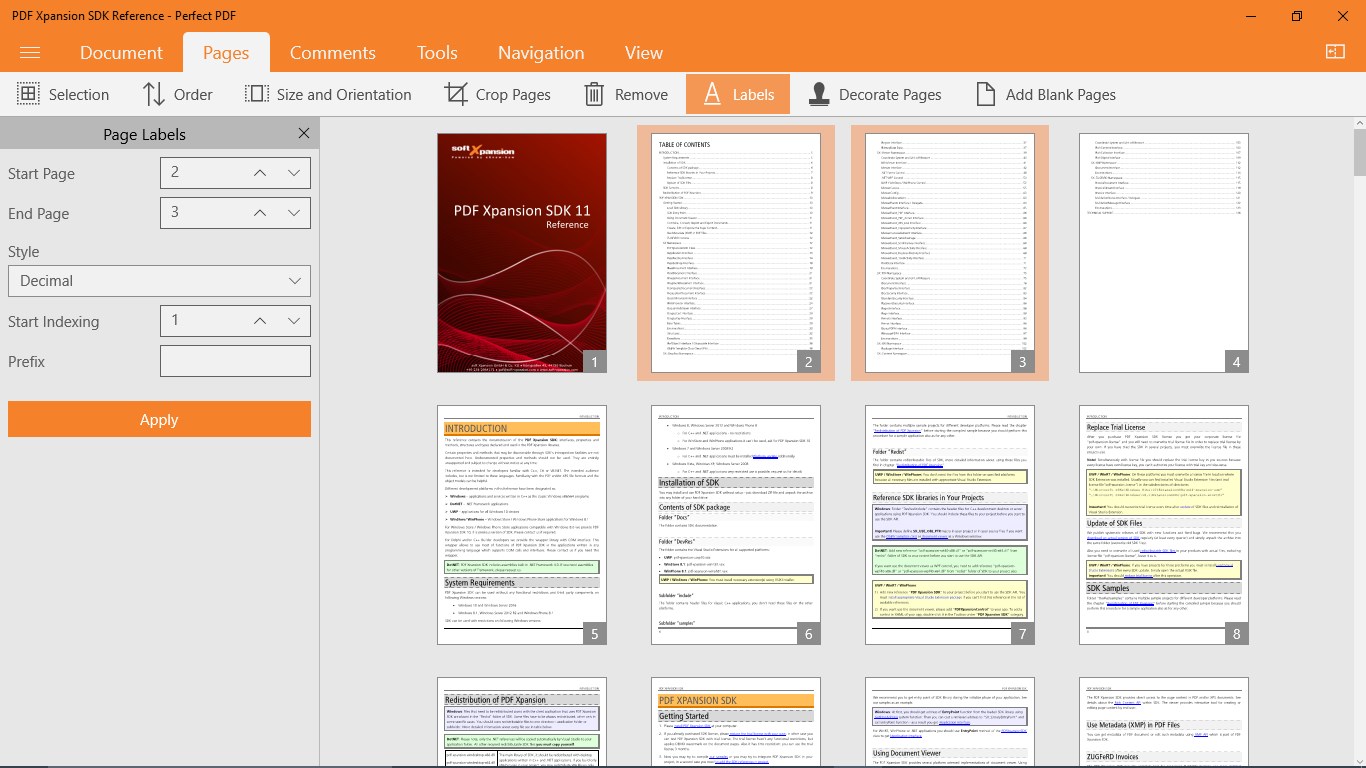Increase the Start Indexing value
The width and height of the screenshot is (1366, 768).
tap(259, 321)
